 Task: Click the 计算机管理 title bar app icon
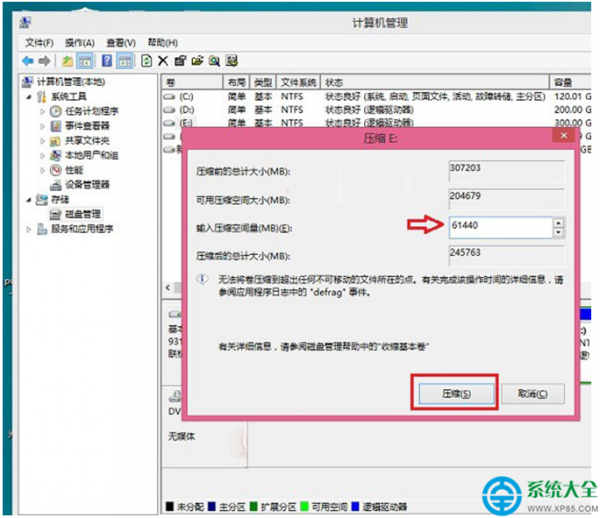click(x=25, y=23)
